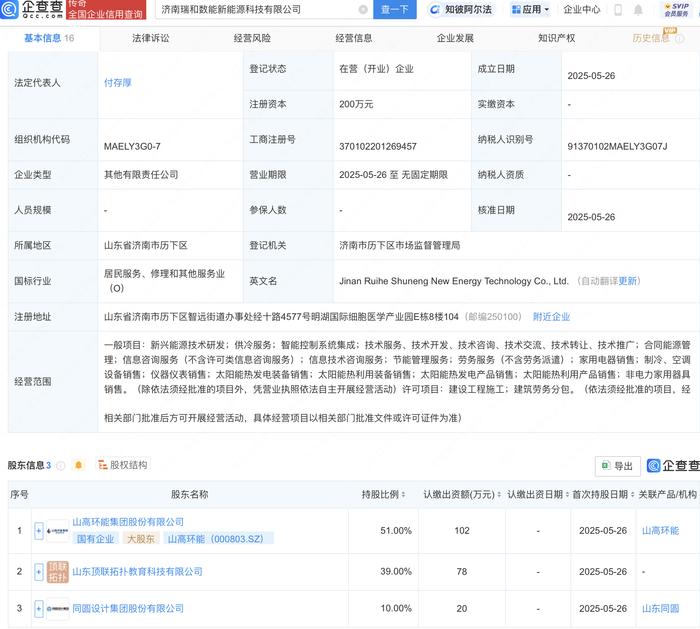Click the 国有企业 tag
700x629 pixels.
pyautogui.click(x=96, y=539)
